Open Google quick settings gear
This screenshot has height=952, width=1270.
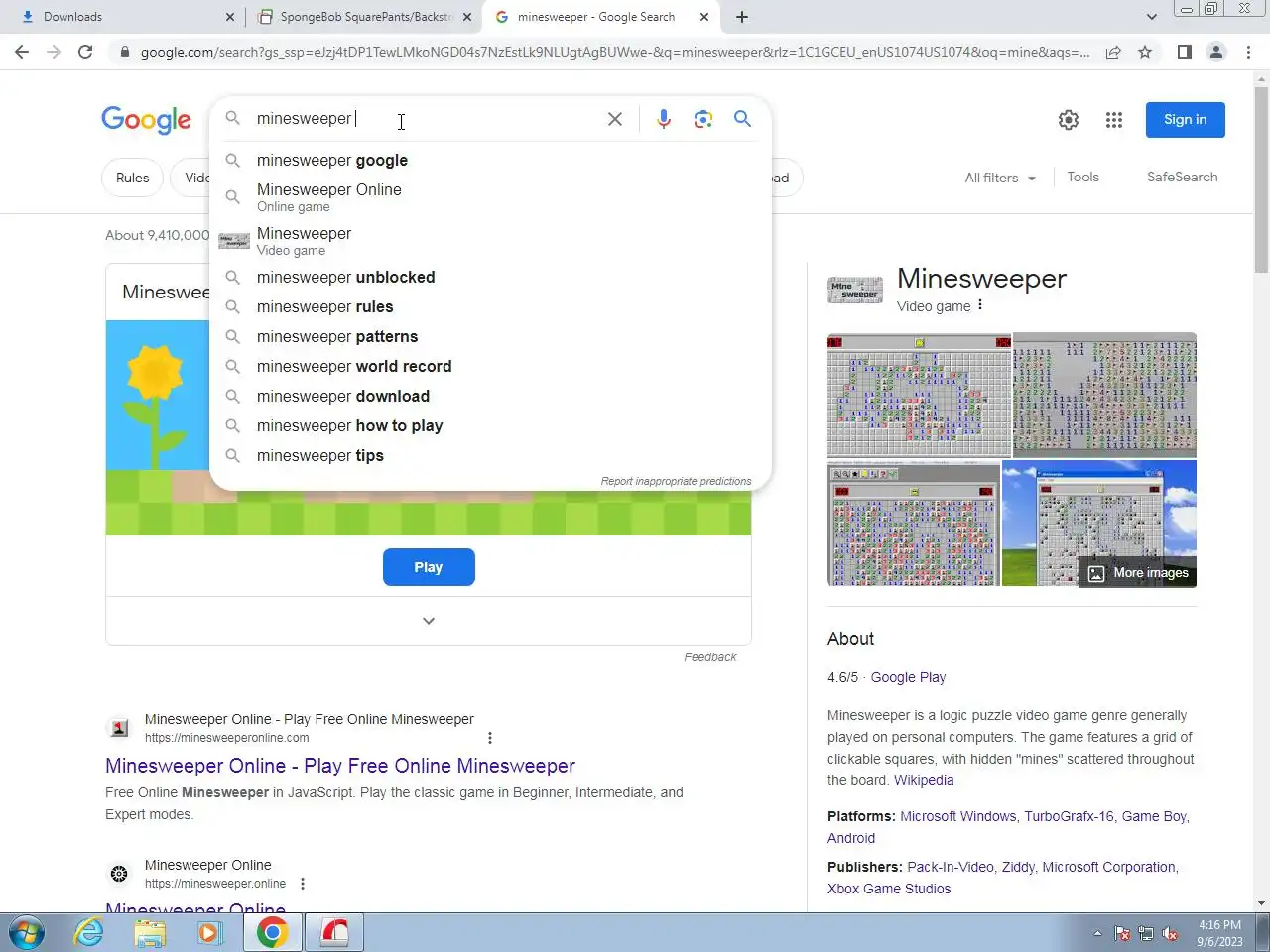coord(1069,120)
